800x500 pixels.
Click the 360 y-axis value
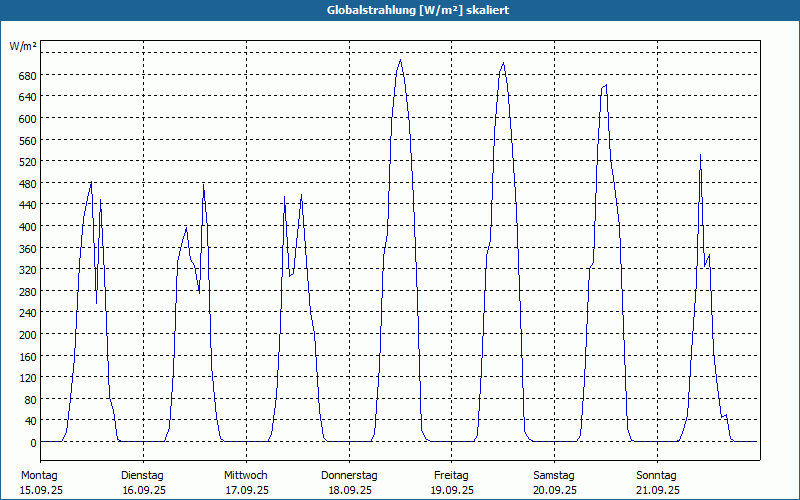click(28, 248)
